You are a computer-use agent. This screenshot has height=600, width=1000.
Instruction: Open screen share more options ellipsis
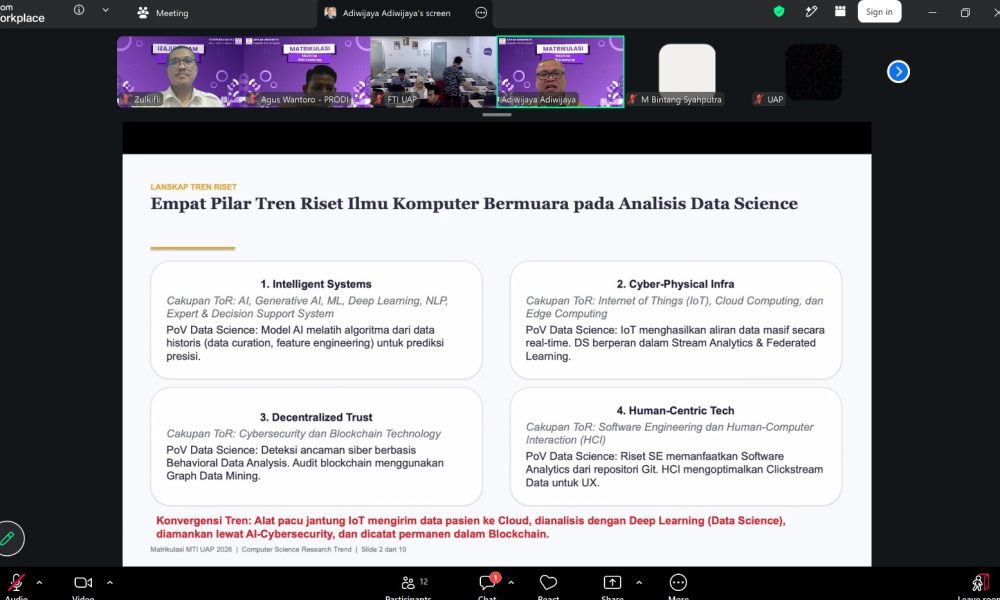click(482, 13)
